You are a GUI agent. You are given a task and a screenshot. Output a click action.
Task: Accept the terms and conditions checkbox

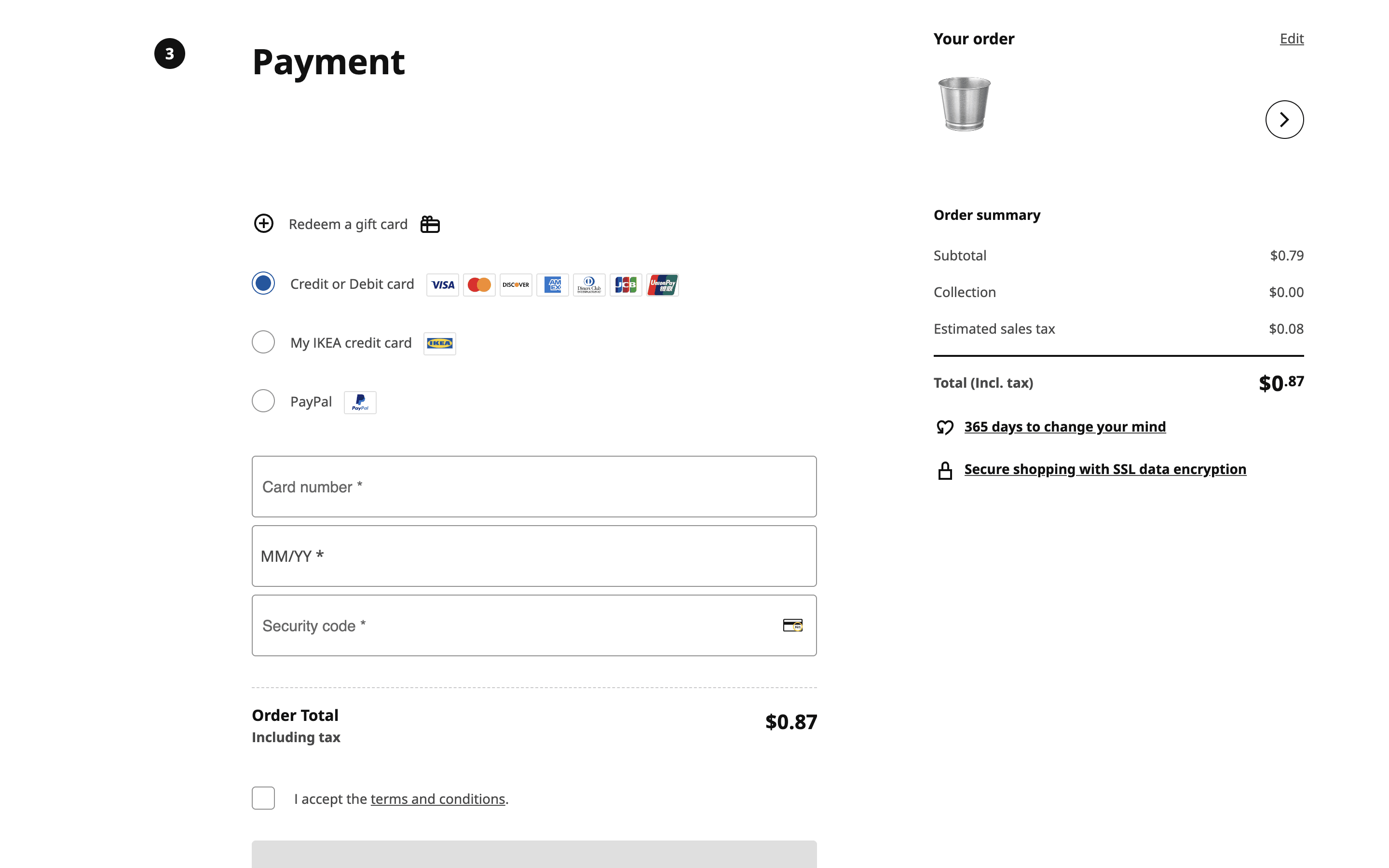263,798
